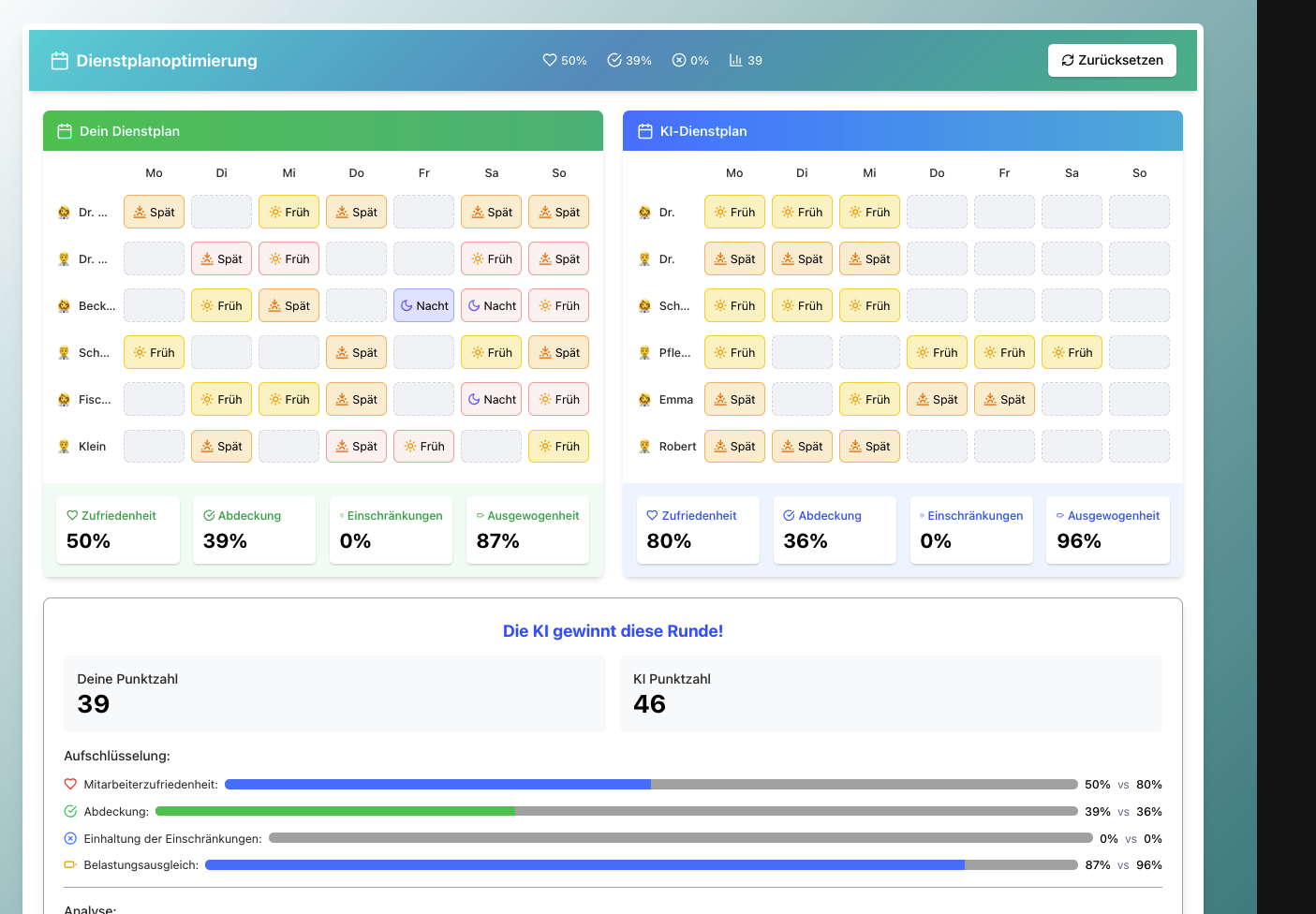Click the Deine Punktzahl 39 box
This screenshot has width=1316, height=914.
tap(334, 694)
